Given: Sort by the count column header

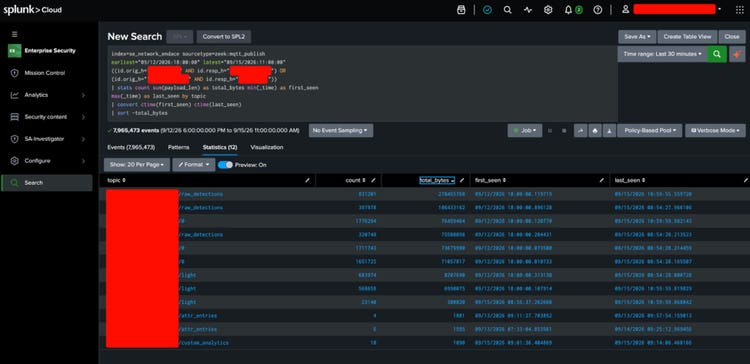Looking at the screenshot, I should click(355, 180).
